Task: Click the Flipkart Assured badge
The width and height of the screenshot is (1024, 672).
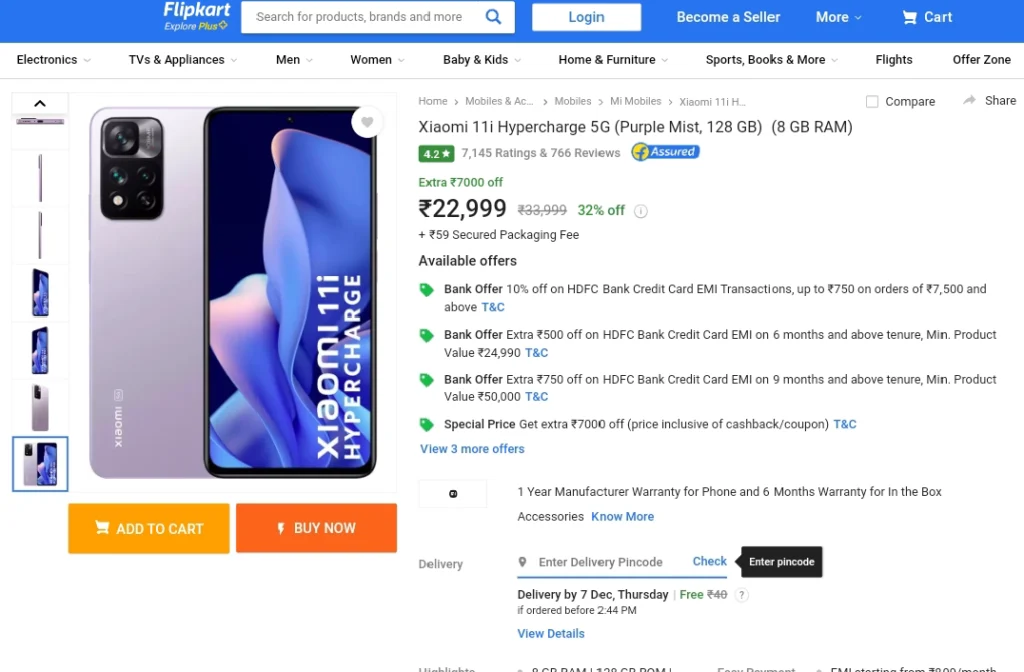Action: 665,152
